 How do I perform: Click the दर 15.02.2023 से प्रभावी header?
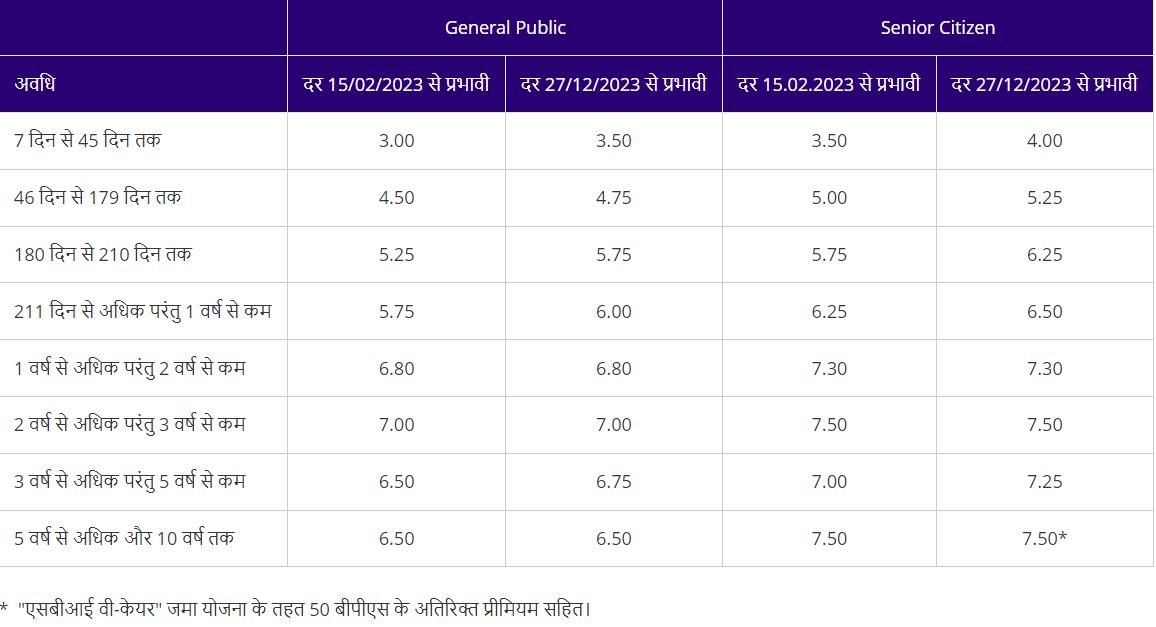click(829, 84)
